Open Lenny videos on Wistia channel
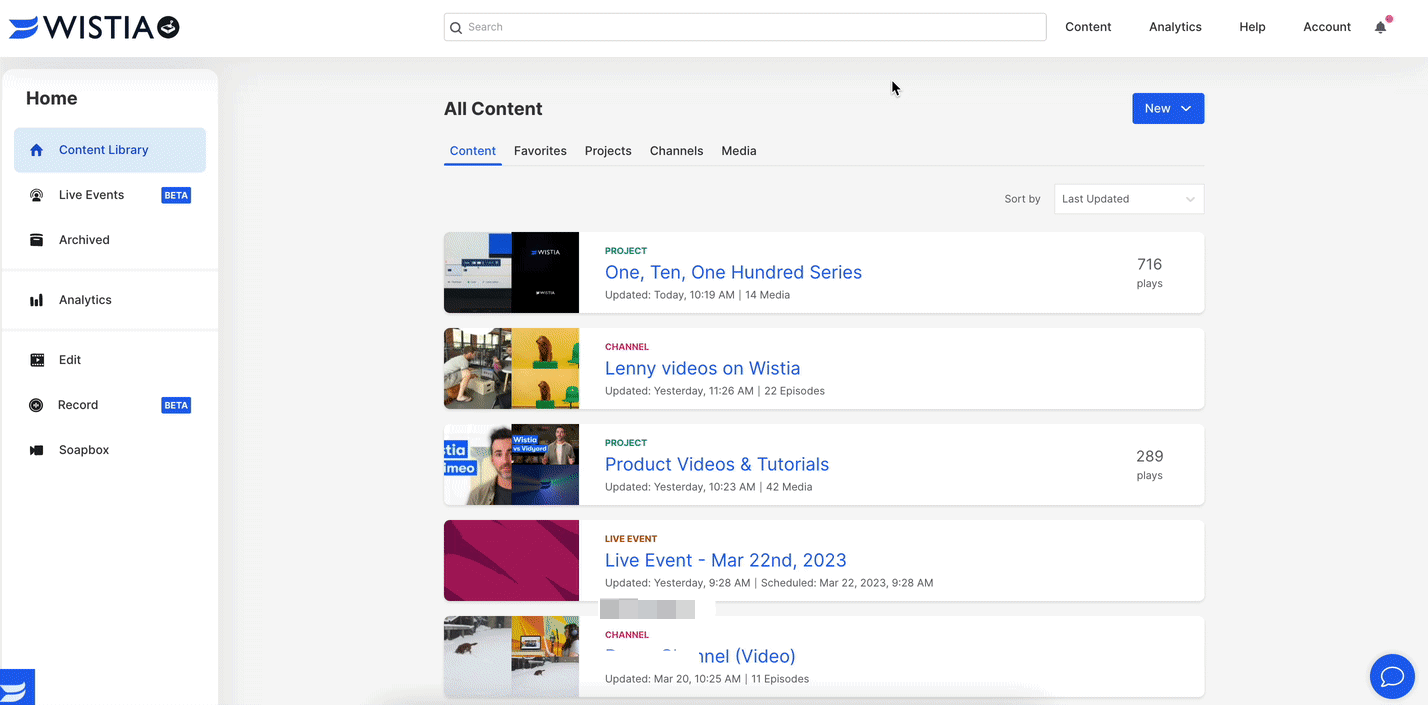Image resolution: width=1428 pixels, height=705 pixels. point(702,368)
